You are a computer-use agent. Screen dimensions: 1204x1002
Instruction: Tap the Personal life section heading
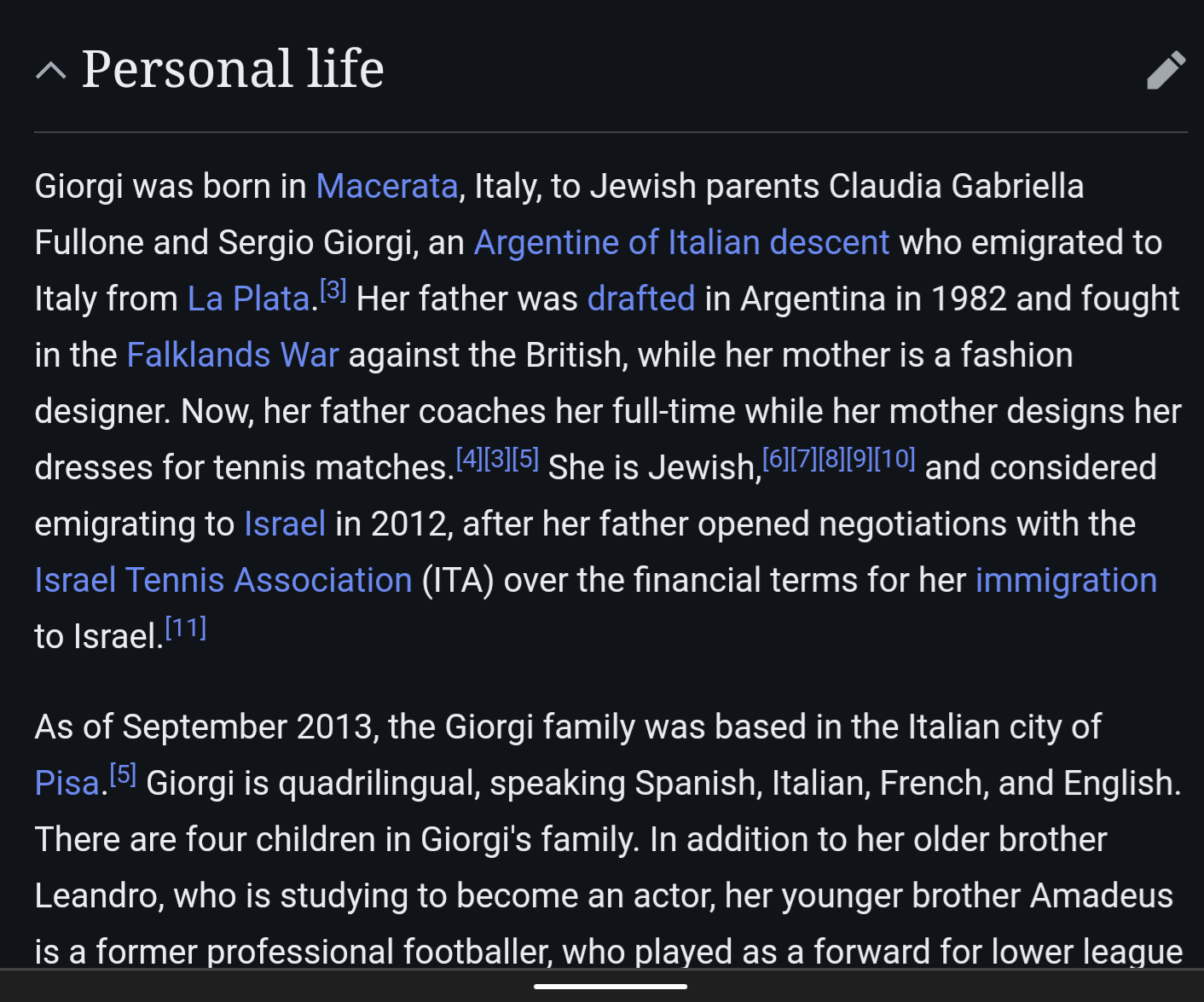[x=233, y=69]
